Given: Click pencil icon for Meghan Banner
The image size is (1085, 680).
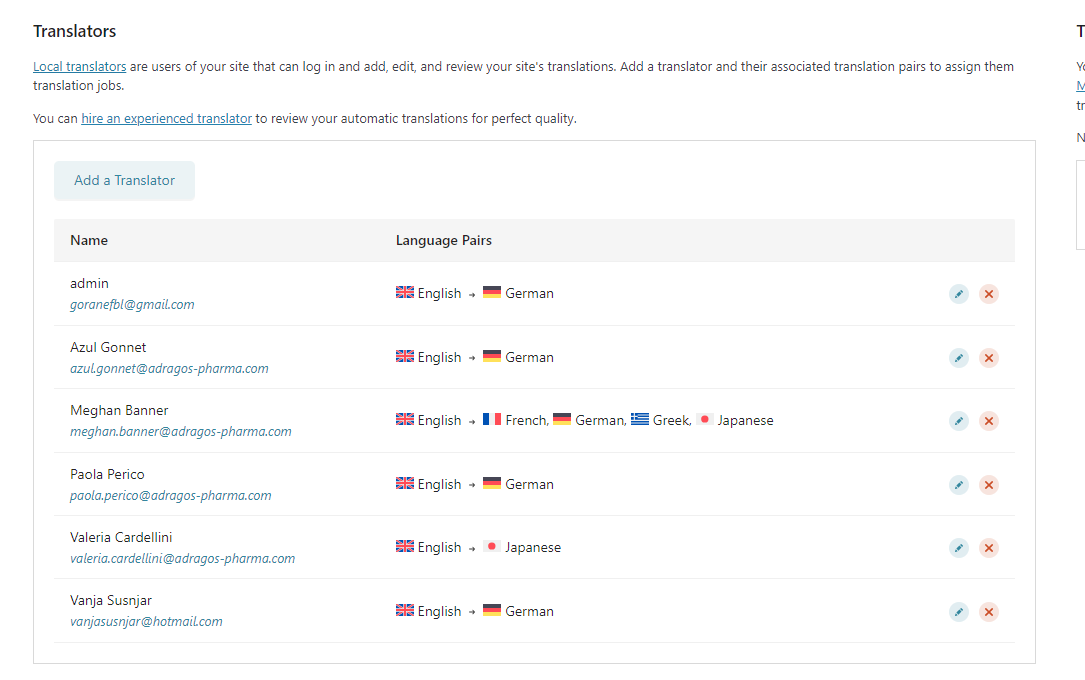Looking at the screenshot, I should coord(959,421).
